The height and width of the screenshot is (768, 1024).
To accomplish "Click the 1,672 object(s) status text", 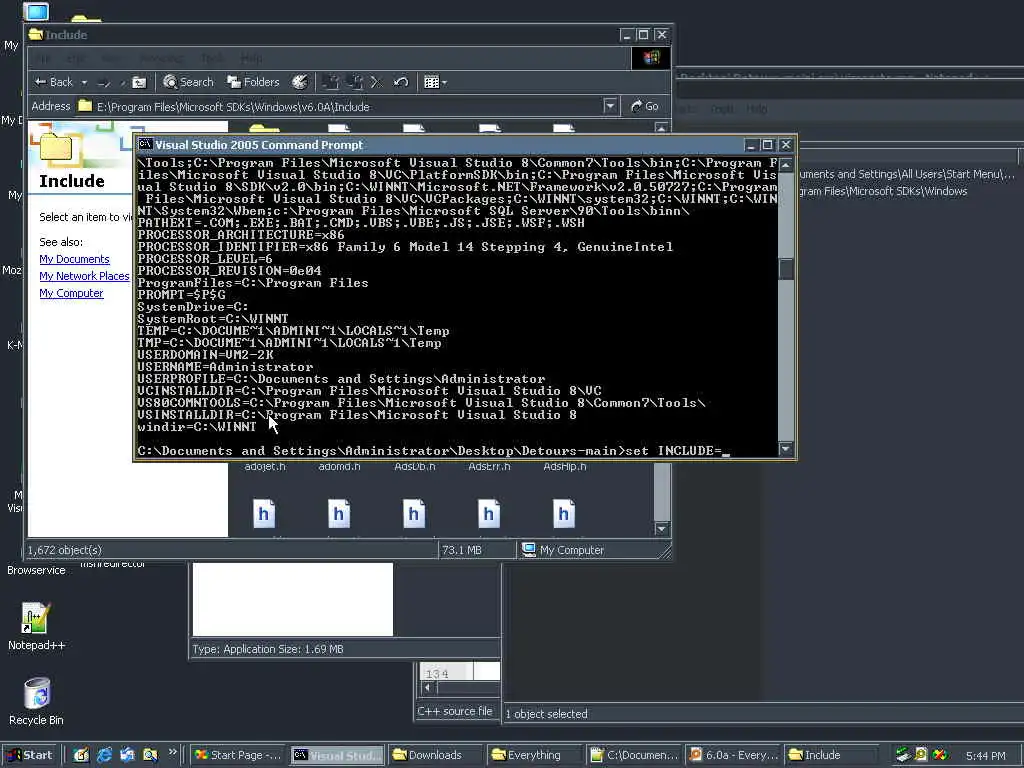I will [65, 551].
